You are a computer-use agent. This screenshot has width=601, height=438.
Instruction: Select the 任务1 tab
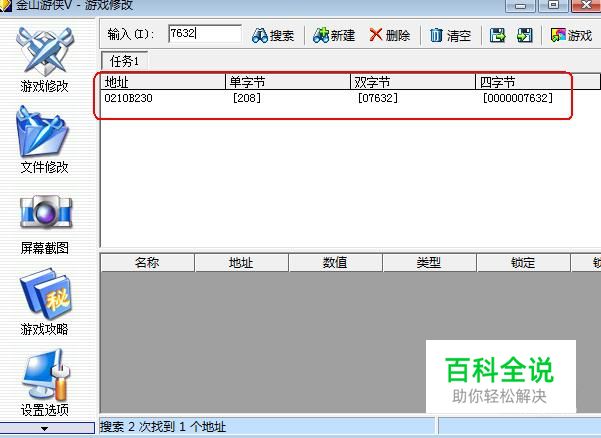click(x=125, y=61)
